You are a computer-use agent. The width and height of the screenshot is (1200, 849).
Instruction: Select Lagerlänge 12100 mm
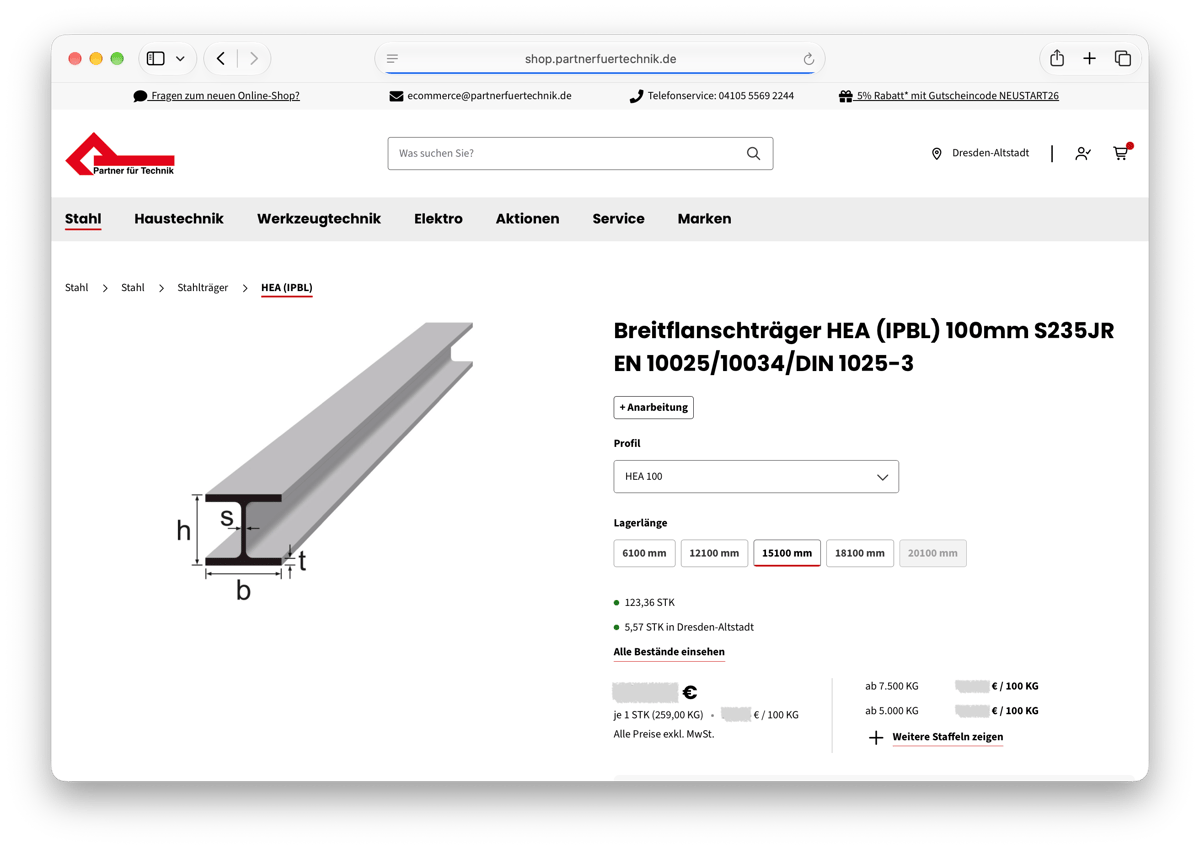(714, 553)
